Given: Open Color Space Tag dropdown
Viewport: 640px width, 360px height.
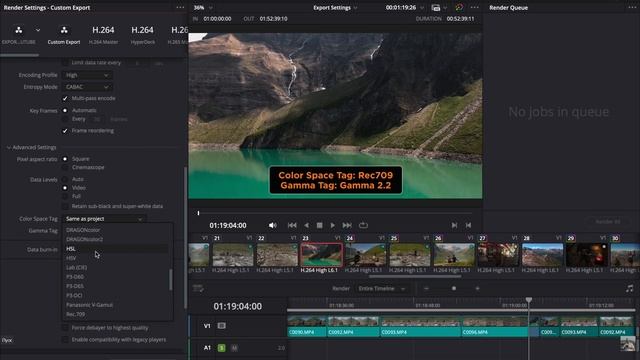Looking at the screenshot, I should (104, 219).
